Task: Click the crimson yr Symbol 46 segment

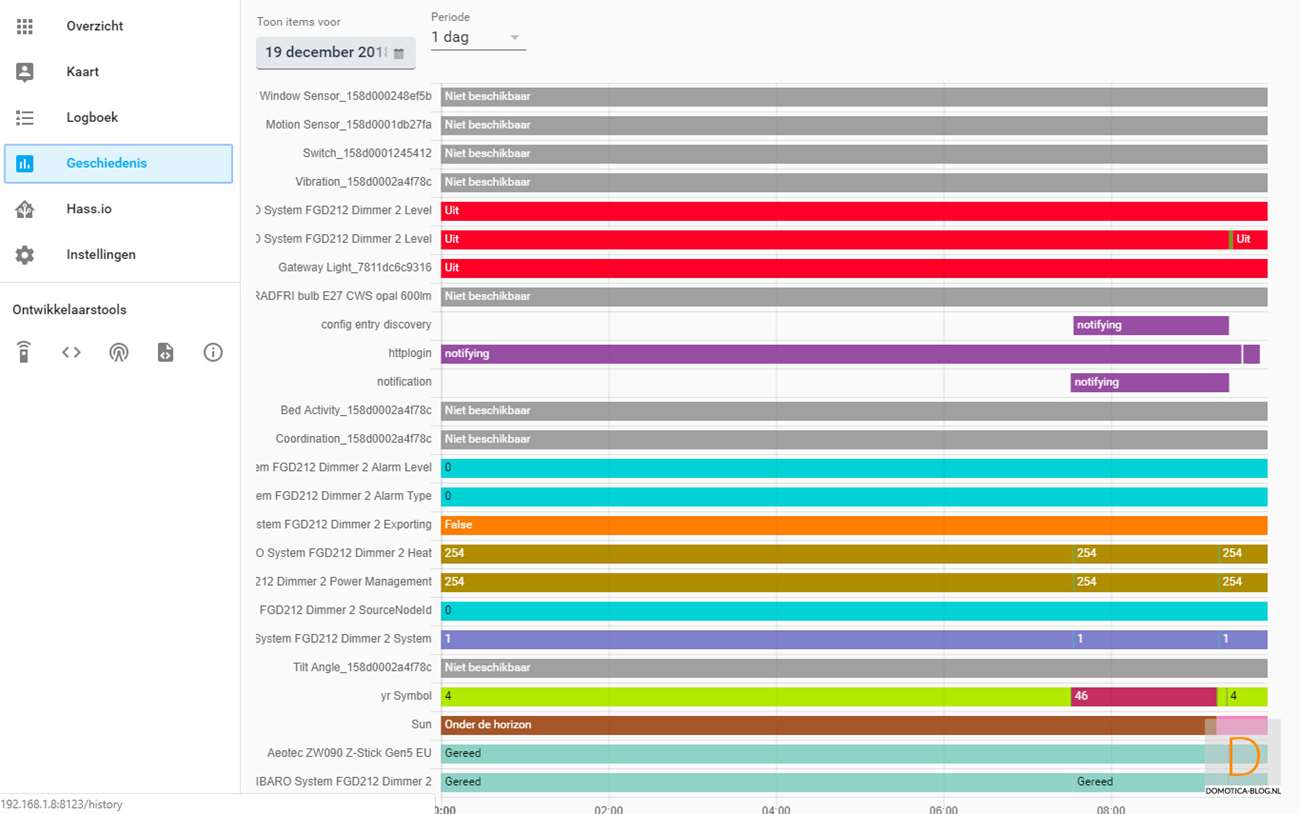Action: [1143, 696]
